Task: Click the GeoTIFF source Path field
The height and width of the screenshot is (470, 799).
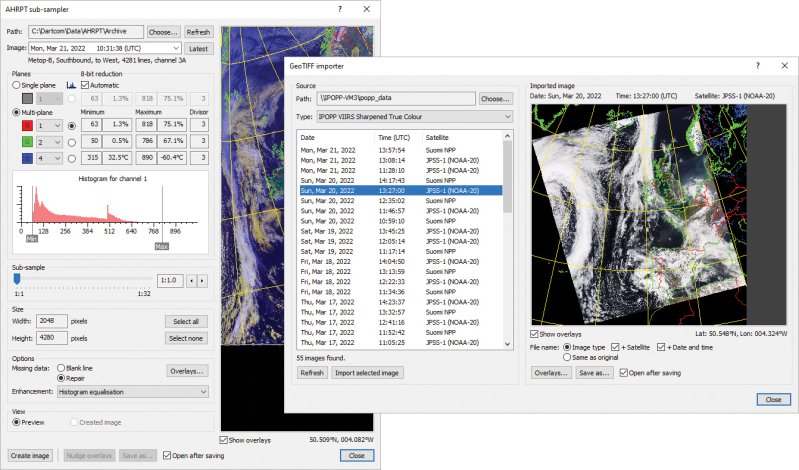Action: tap(396, 98)
